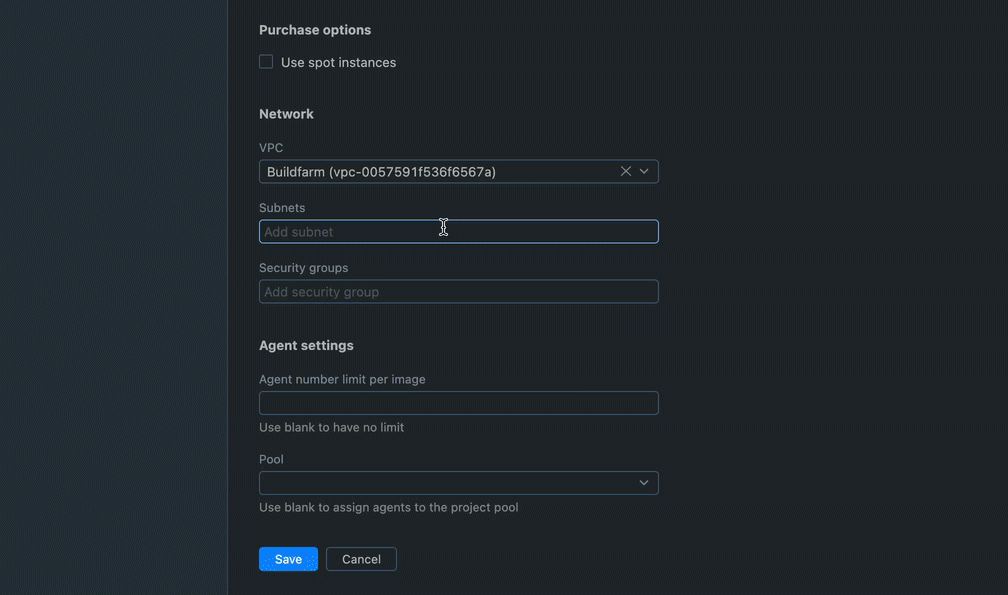This screenshot has width=1008, height=595.
Task: Focus the Add subnet input field
Action: (458, 231)
